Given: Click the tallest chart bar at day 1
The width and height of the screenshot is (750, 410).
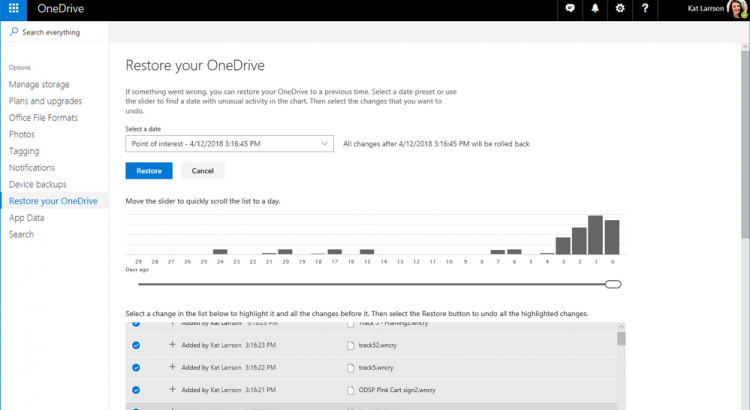Looking at the screenshot, I should [596, 235].
